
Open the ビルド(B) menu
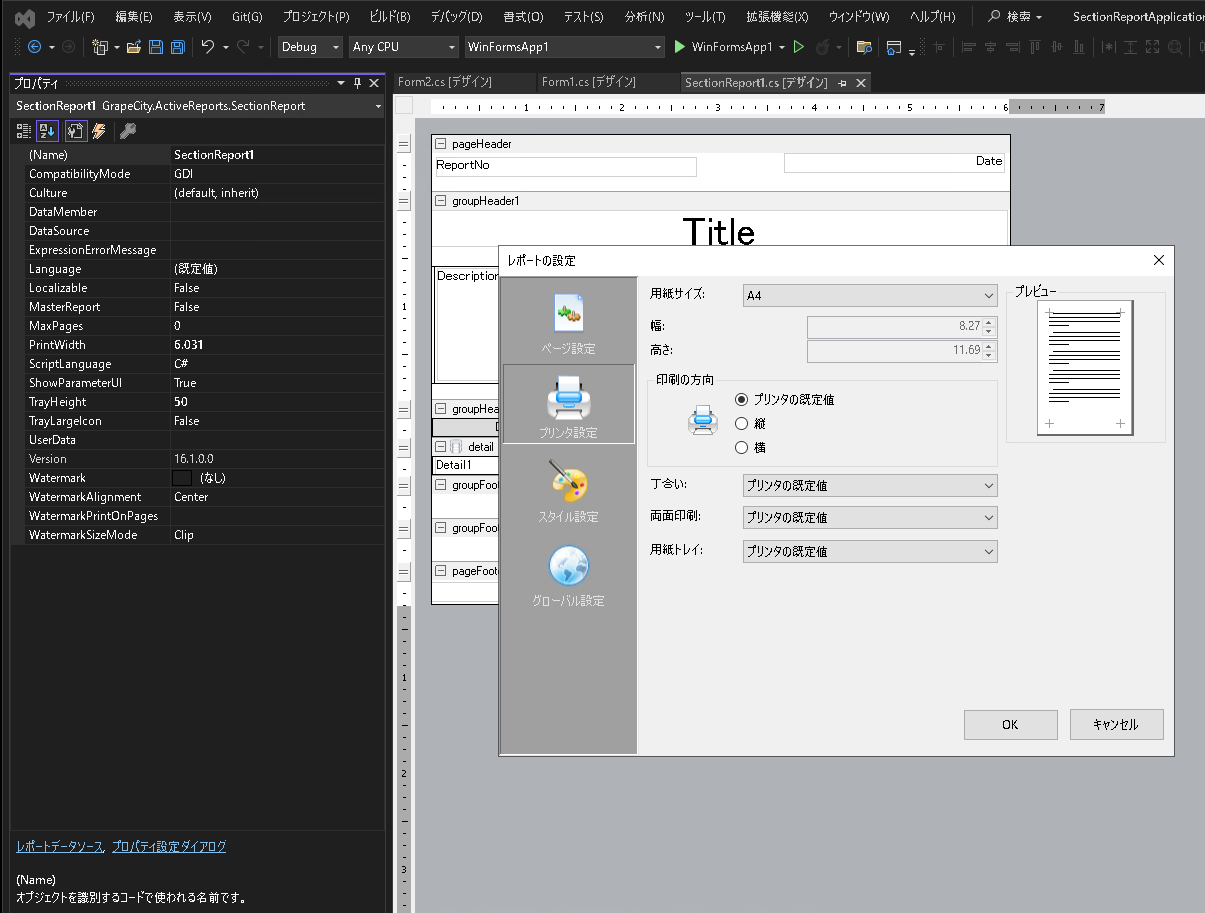coord(389,17)
